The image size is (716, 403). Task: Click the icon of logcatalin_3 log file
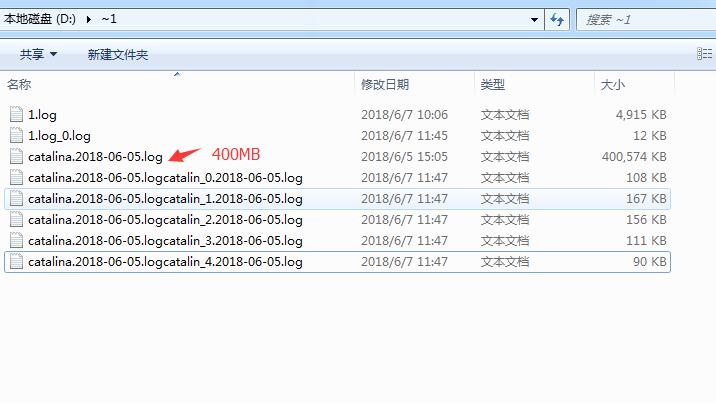16,240
